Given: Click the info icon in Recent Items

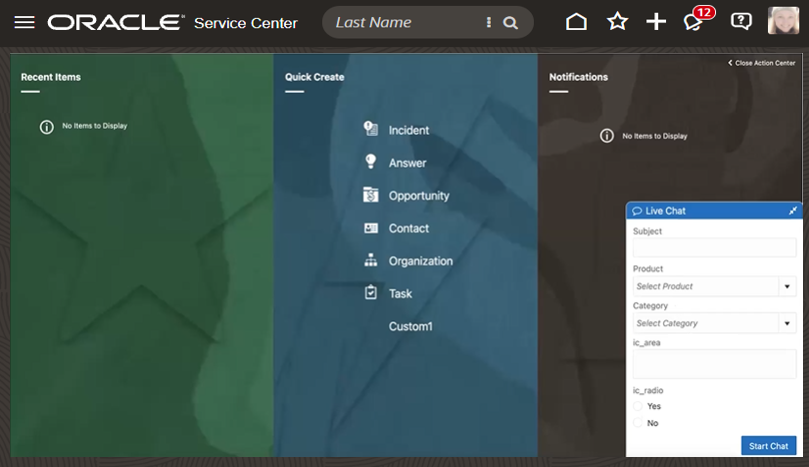Looking at the screenshot, I should tap(46, 127).
